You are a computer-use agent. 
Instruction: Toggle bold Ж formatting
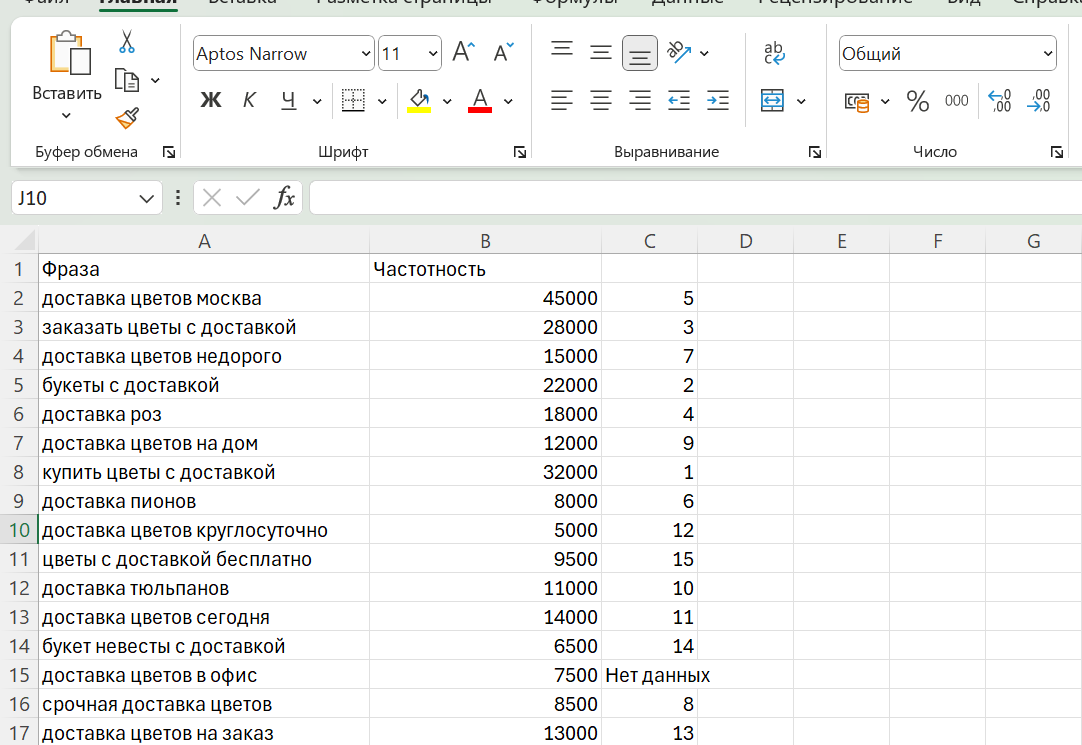tap(210, 101)
